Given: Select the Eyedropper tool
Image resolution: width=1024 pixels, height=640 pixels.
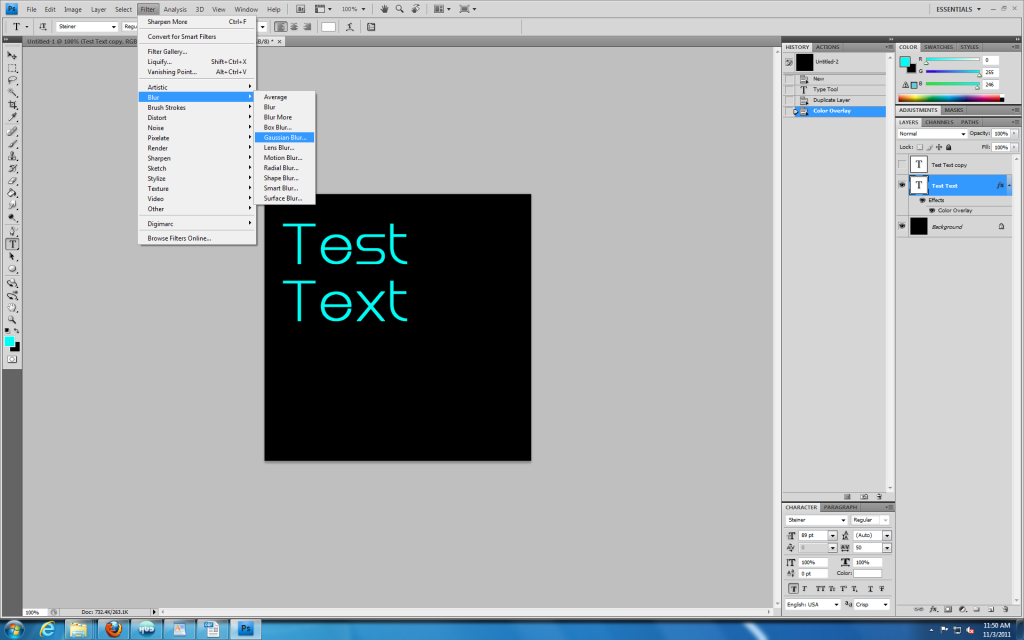Looking at the screenshot, I should (x=12, y=118).
